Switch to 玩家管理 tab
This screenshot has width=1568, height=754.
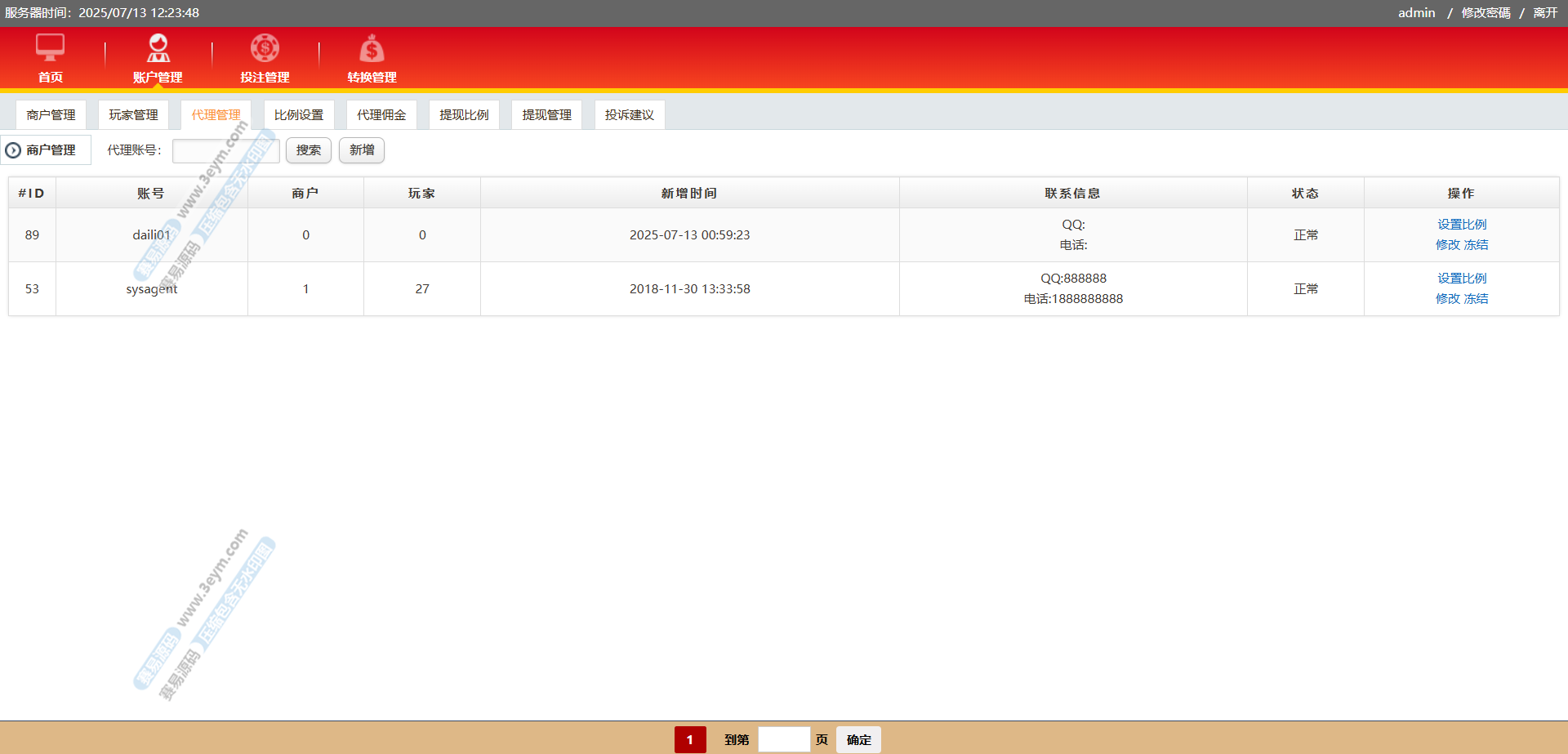pyautogui.click(x=133, y=115)
